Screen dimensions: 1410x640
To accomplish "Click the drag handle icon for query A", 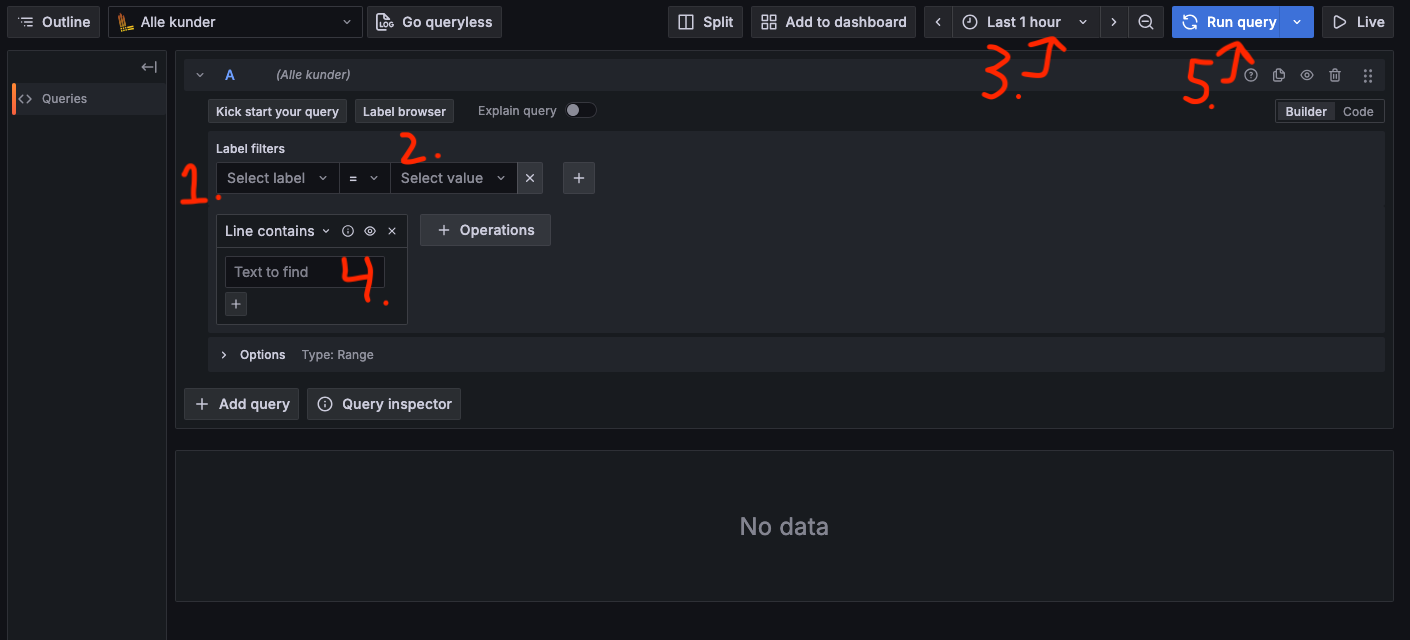I will 1368,75.
